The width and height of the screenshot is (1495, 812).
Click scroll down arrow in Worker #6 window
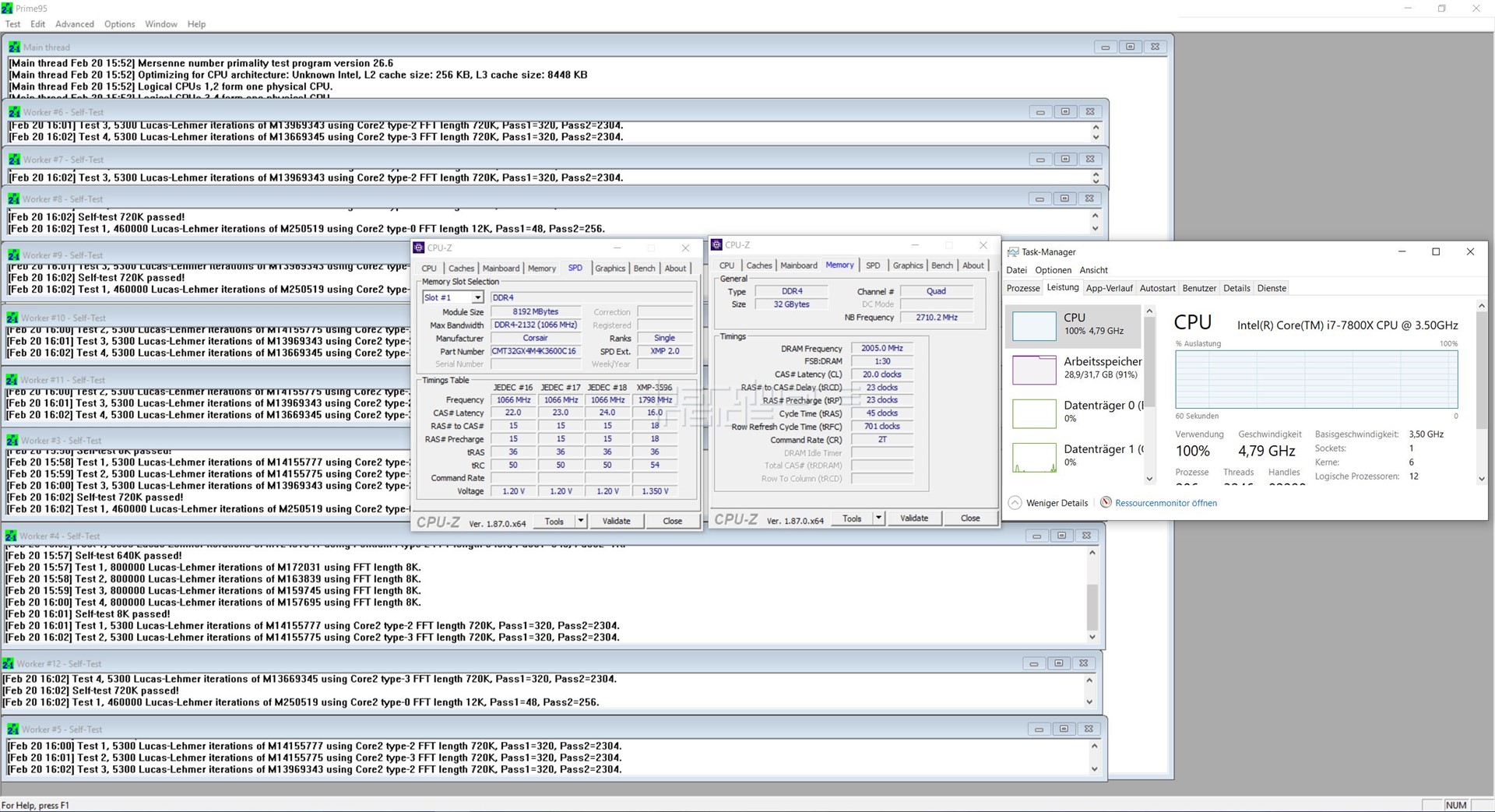click(1096, 137)
